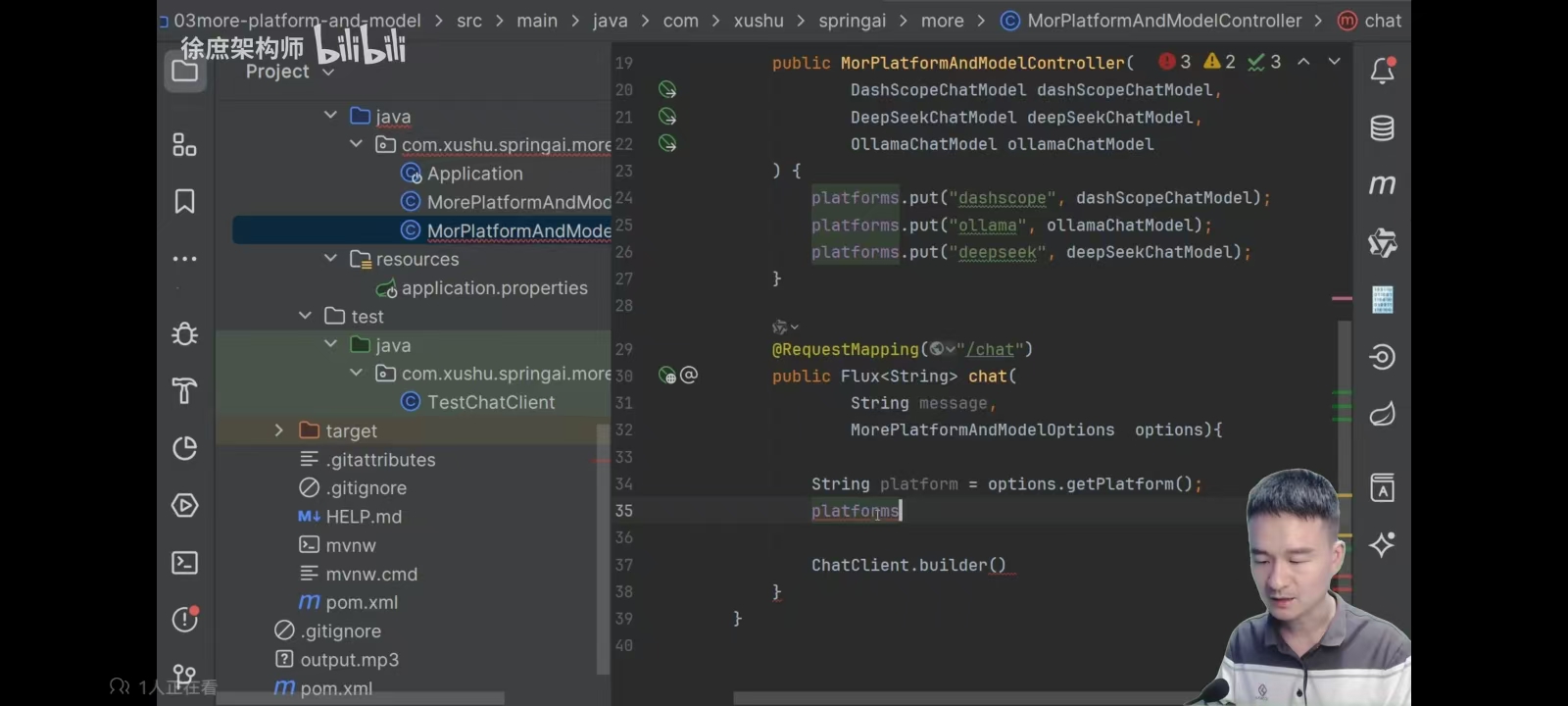Open the Git tool window icon
Image resolution: width=1568 pixels, height=706 pixels.
pos(184,675)
